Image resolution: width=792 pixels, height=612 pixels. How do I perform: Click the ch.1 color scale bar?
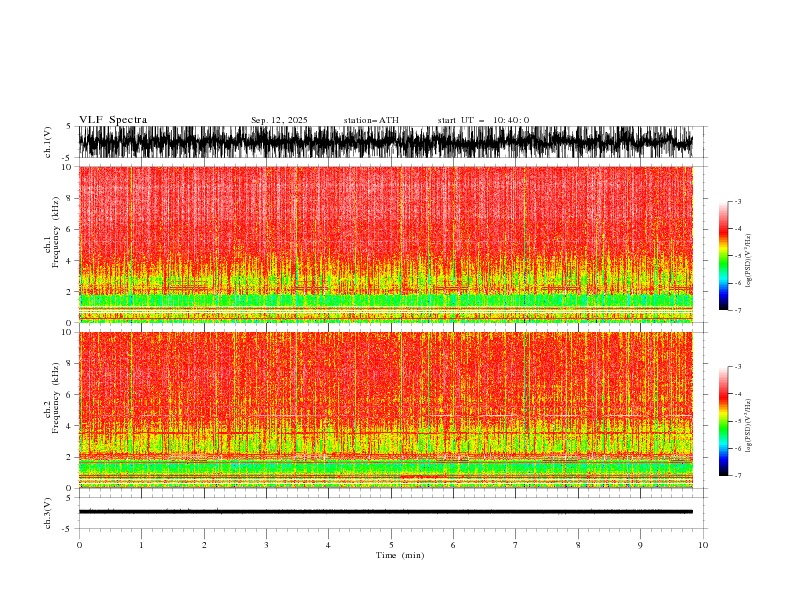[723, 256]
